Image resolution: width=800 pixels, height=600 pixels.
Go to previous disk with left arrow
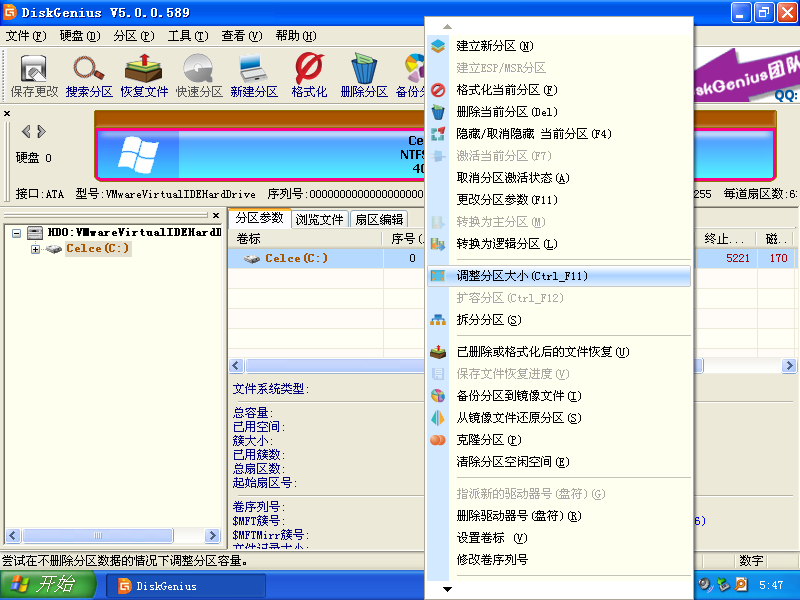pyautogui.click(x=26, y=132)
